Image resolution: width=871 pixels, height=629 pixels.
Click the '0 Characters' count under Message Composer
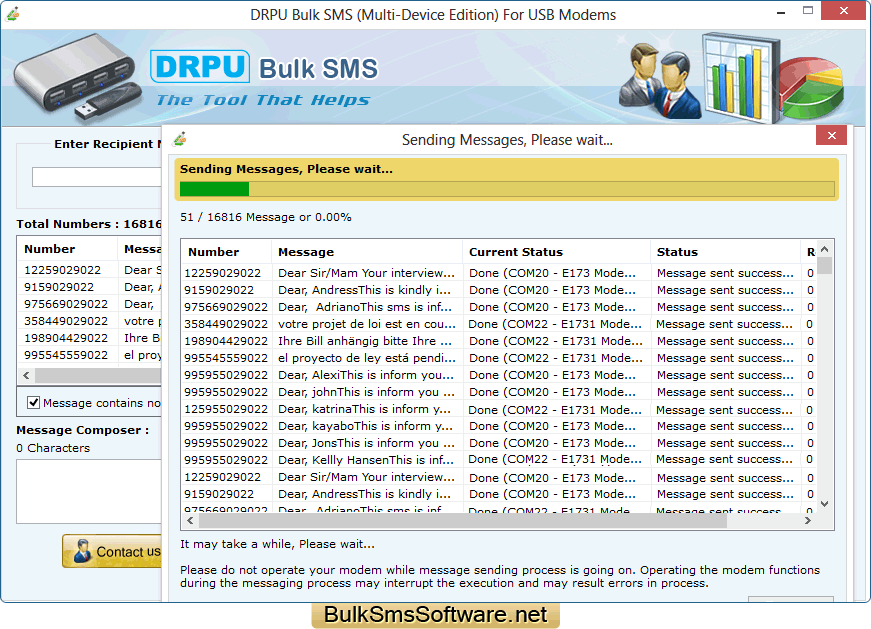[x=53, y=448]
